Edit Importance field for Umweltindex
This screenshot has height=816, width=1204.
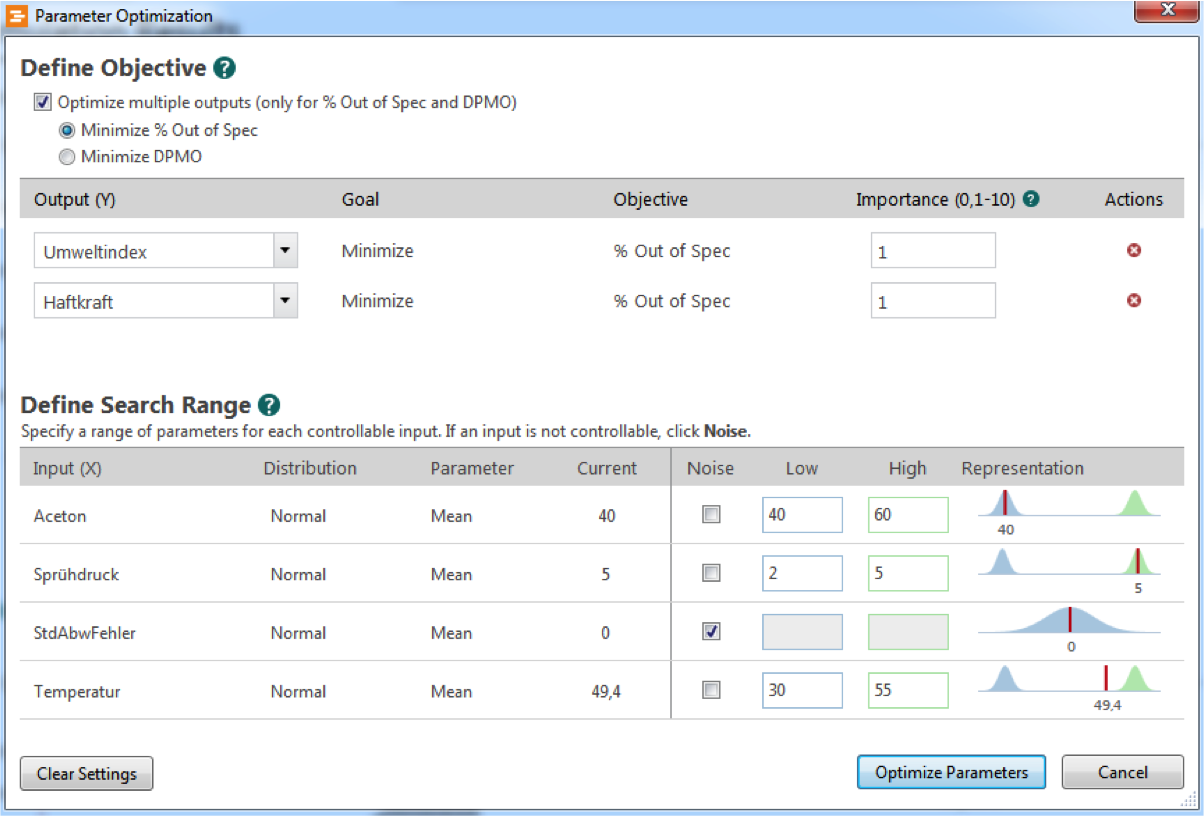(x=933, y=251)
